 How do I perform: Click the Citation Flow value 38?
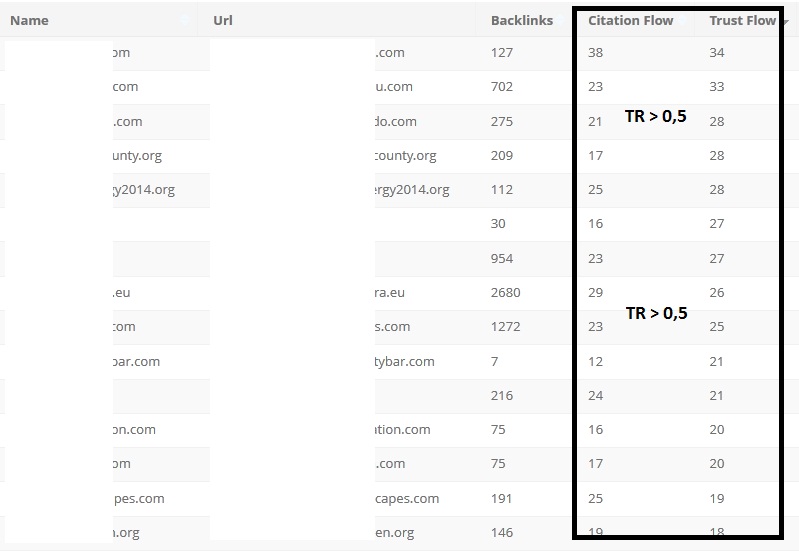pyautogui.click(x=596, y=53)
